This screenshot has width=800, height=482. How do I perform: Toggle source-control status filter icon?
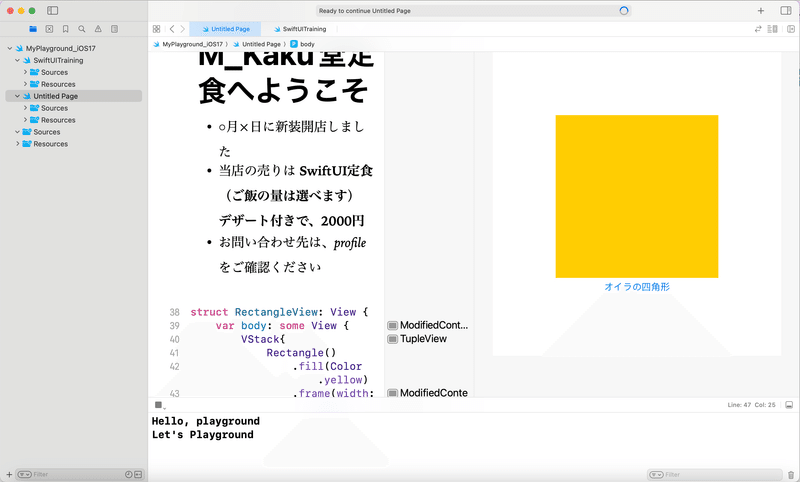138,474
